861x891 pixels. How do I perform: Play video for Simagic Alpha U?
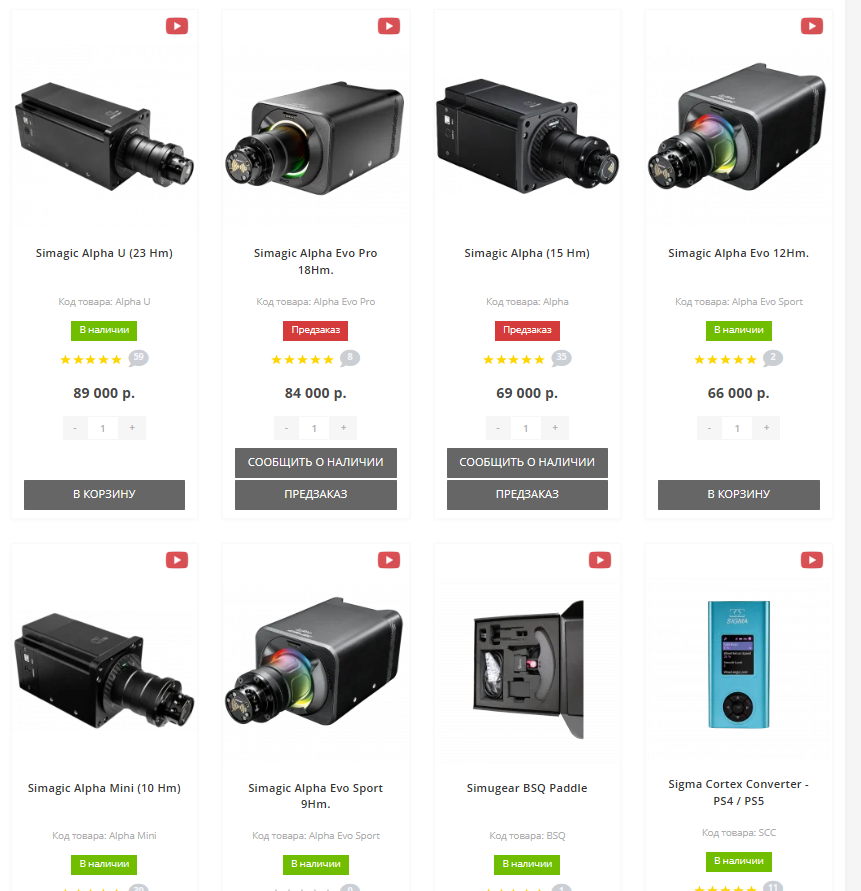coord(177,26)
